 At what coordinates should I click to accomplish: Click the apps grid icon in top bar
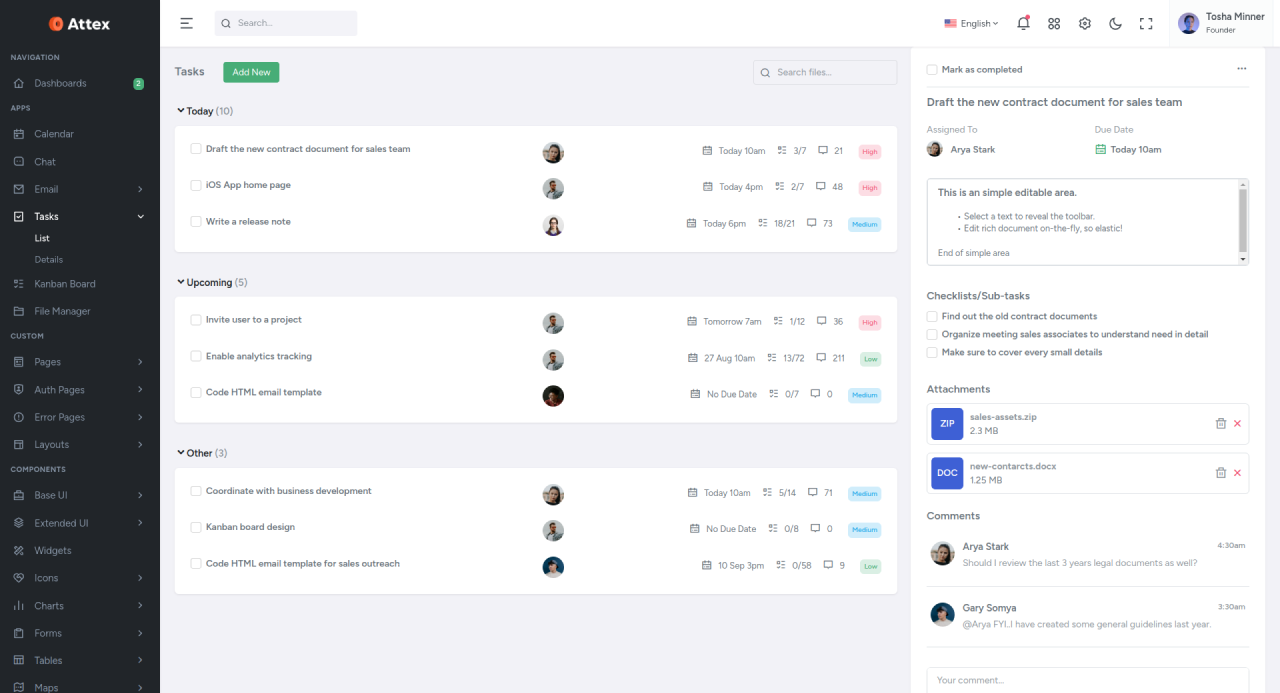coord(1054,23)
